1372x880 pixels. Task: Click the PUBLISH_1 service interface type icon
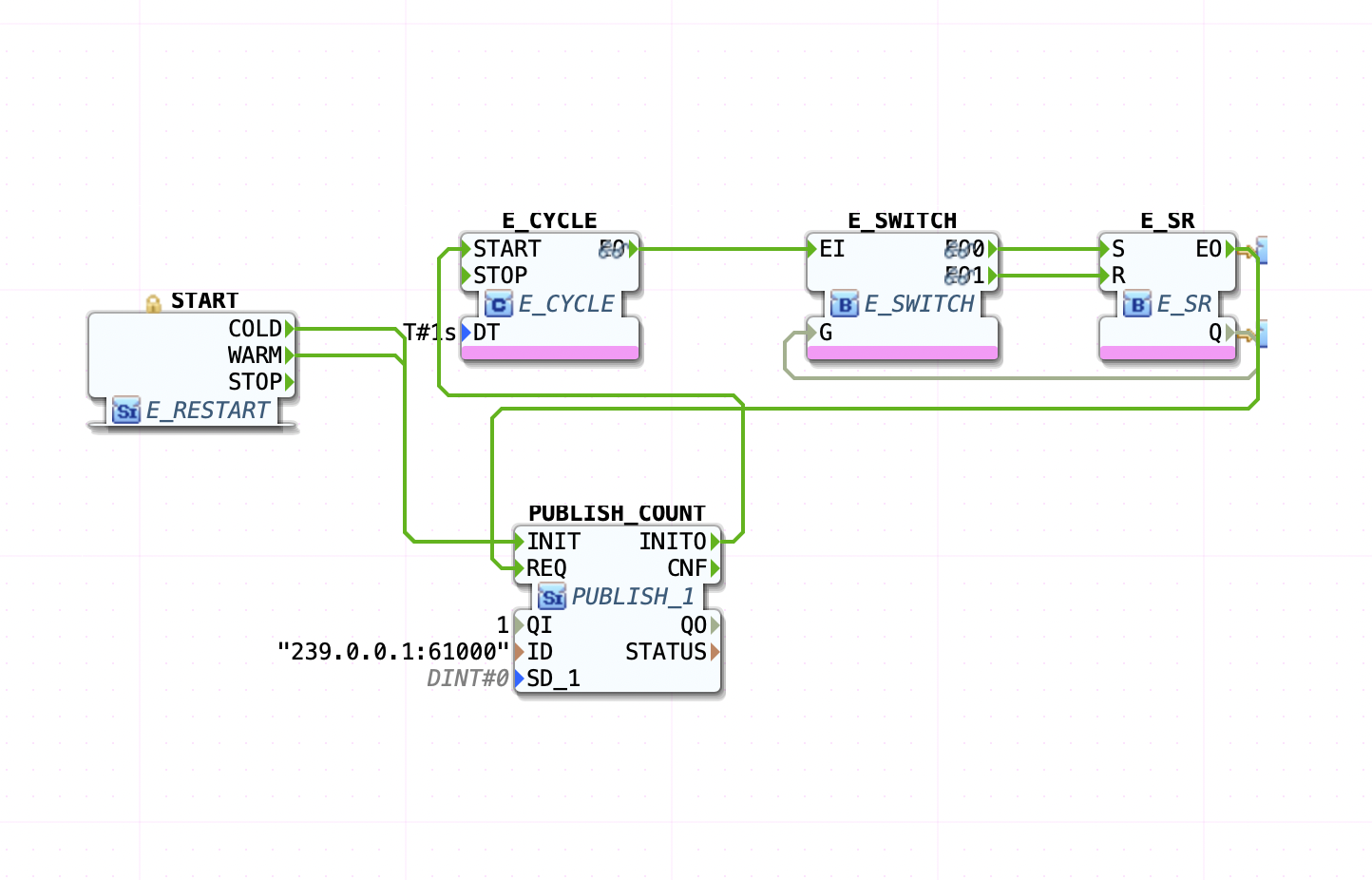(x=552, y=597)
